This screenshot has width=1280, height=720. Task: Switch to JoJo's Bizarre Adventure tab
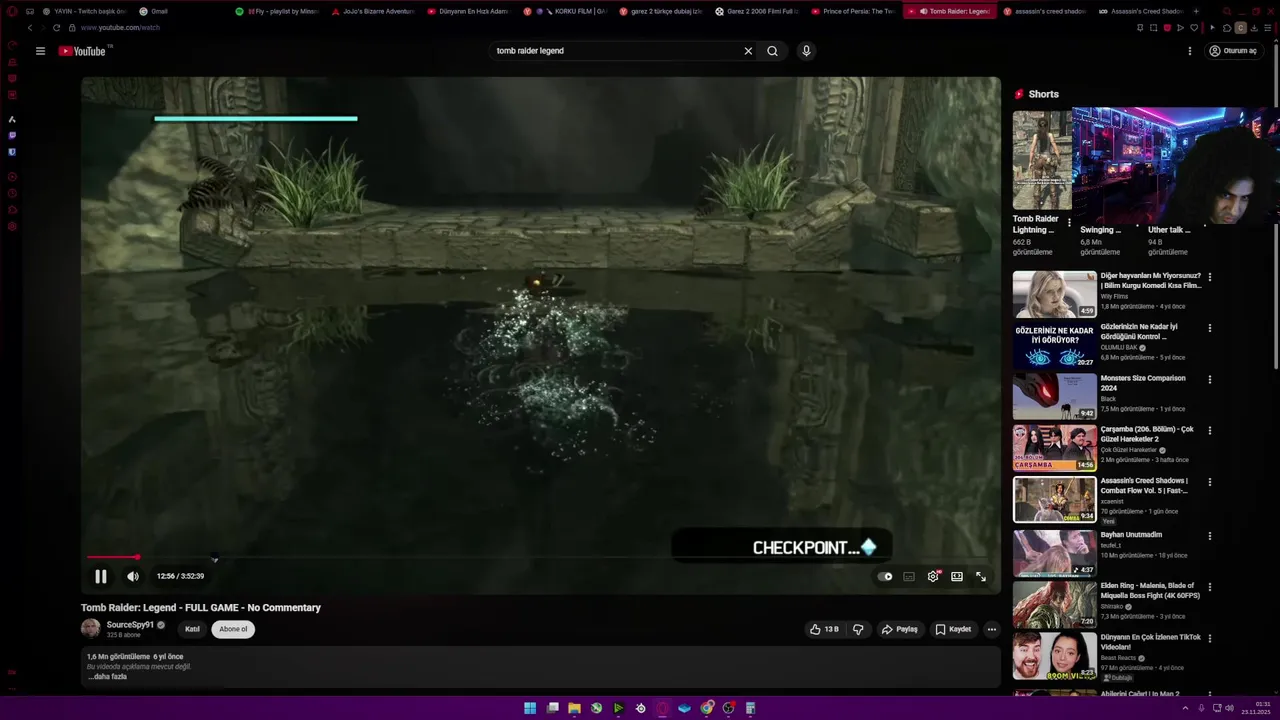[x=372, y=11]
